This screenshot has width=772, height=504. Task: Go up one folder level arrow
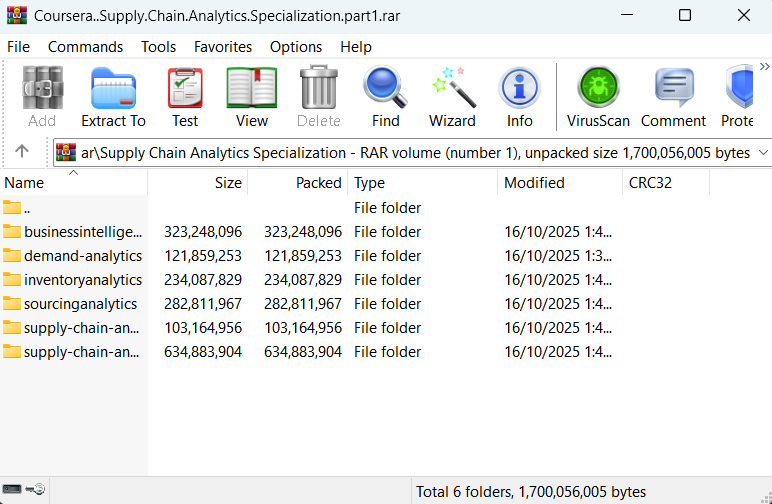tap(22, 152)
